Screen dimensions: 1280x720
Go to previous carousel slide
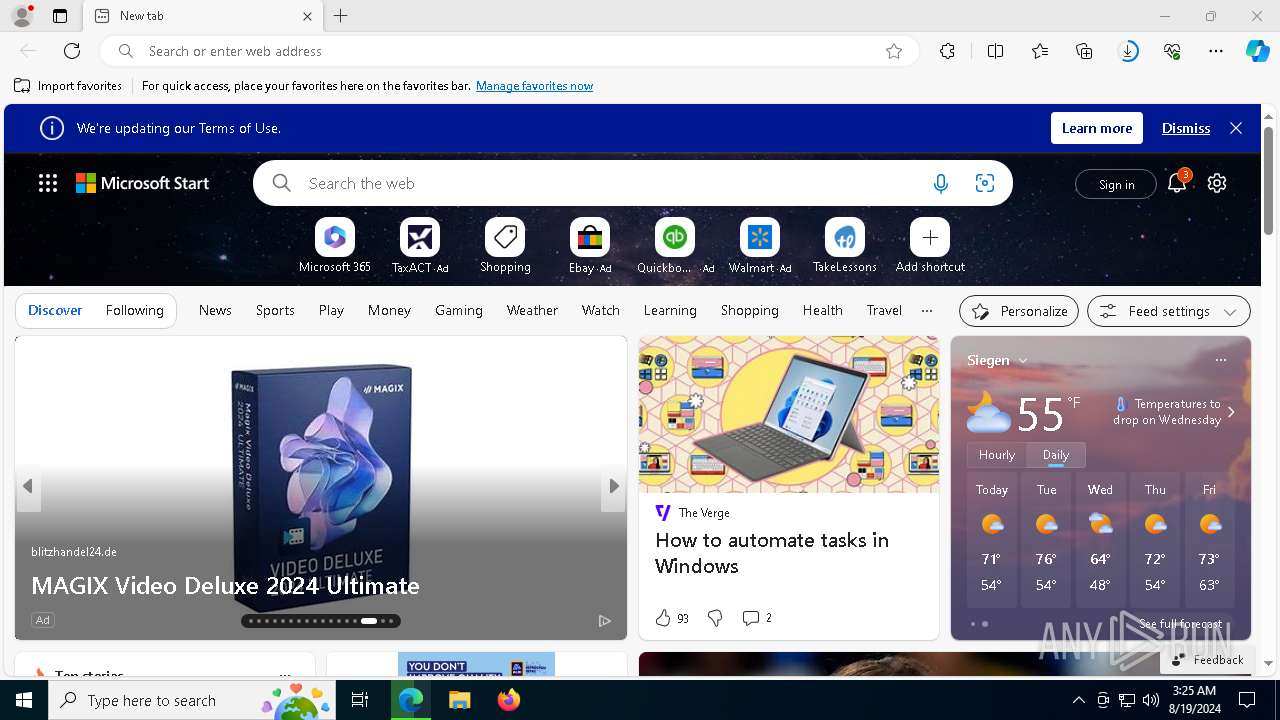pos(28,486)
